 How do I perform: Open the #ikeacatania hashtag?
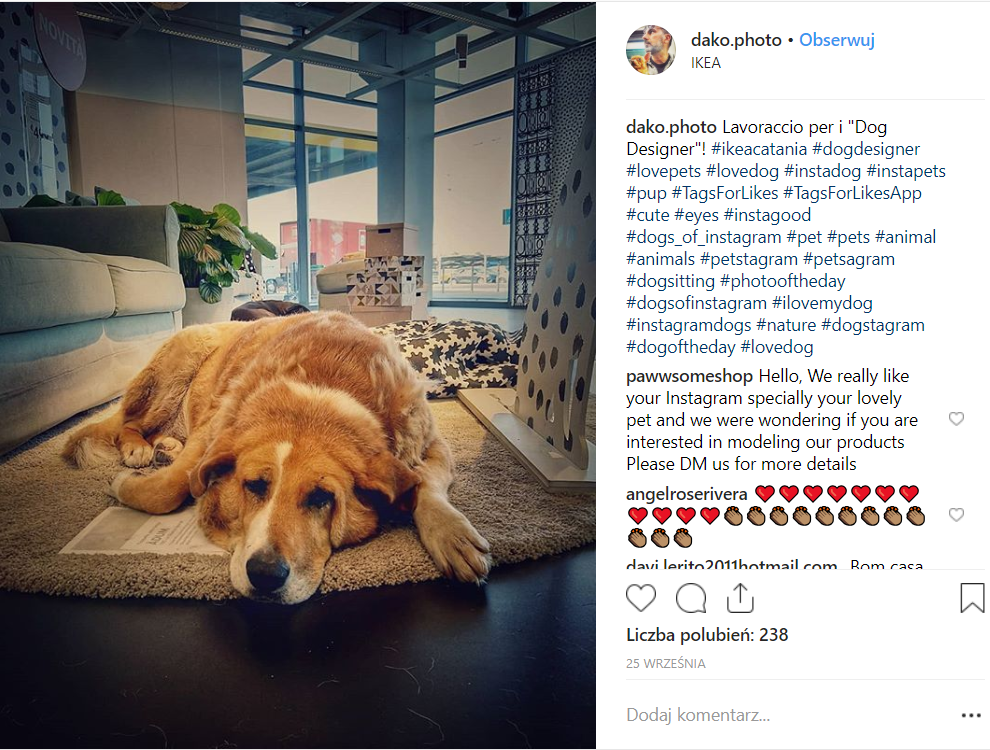pos(759,149)
